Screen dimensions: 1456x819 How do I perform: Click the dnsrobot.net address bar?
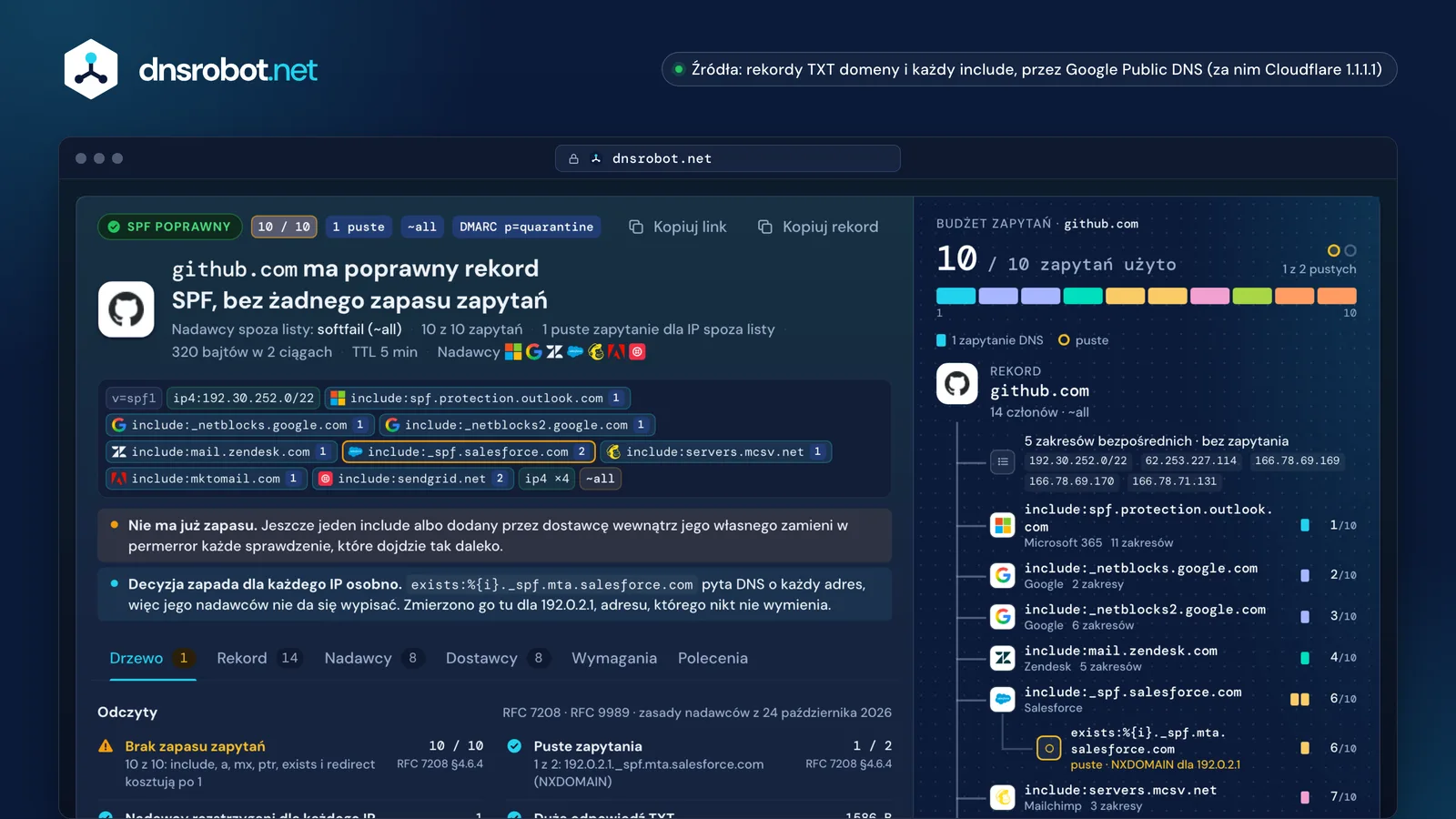(x=728, y=158)
